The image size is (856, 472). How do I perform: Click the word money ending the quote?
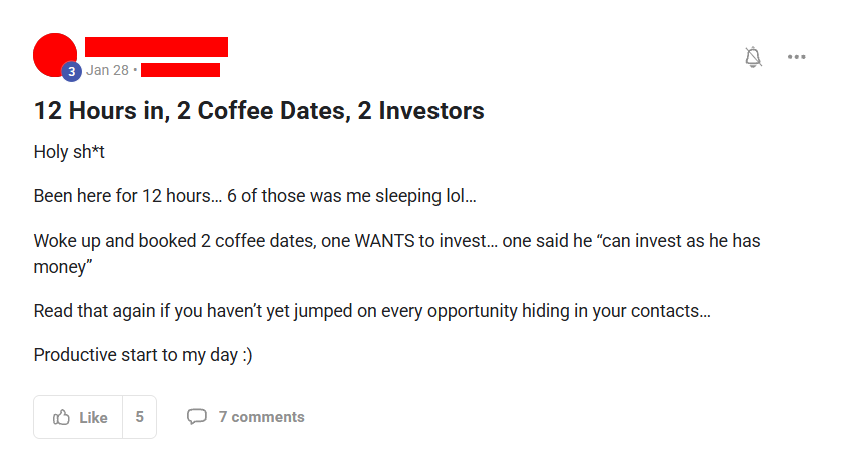tap(60, 267)
